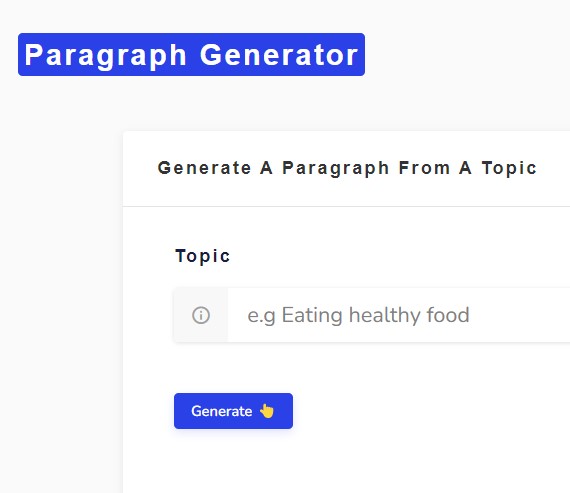The height and width of the screenshot is (493, 570).
Task: Click the gray box surrounding the info icon
Action: click(x=201, y=315)
